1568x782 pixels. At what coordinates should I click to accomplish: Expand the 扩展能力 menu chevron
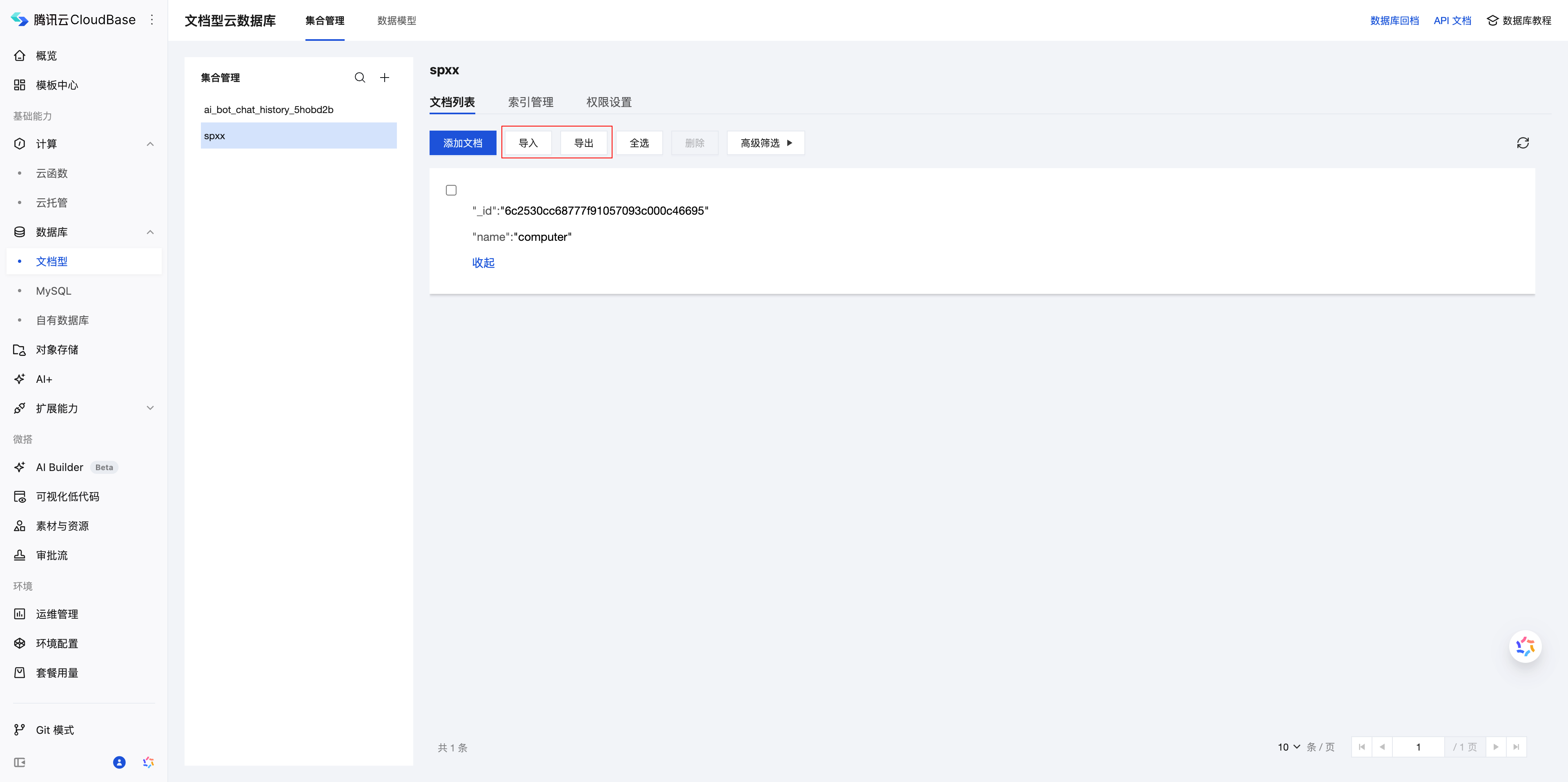[x=150, y=408]
